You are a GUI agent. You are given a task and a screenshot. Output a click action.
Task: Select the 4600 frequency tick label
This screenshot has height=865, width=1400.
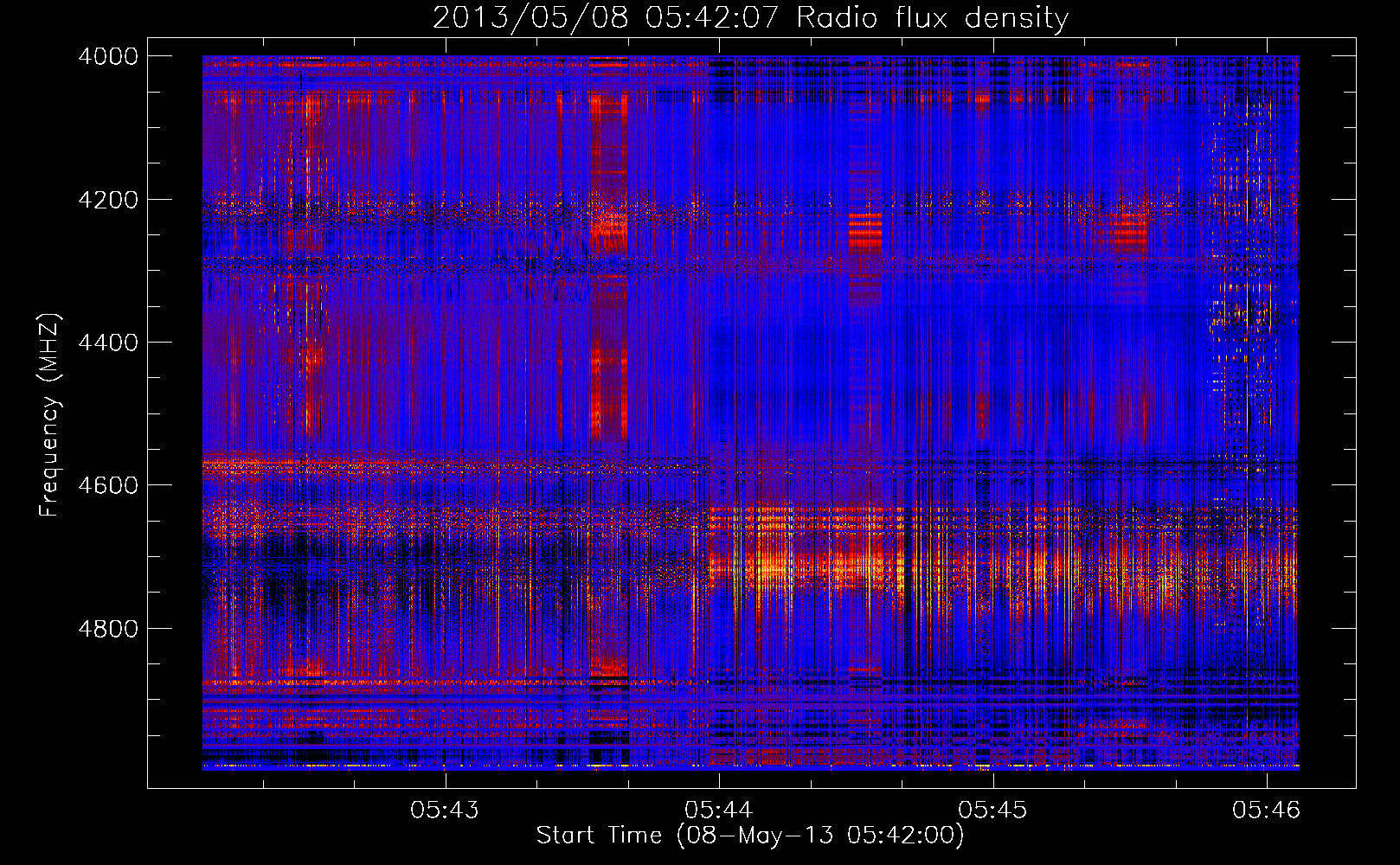tap(108, 485)
